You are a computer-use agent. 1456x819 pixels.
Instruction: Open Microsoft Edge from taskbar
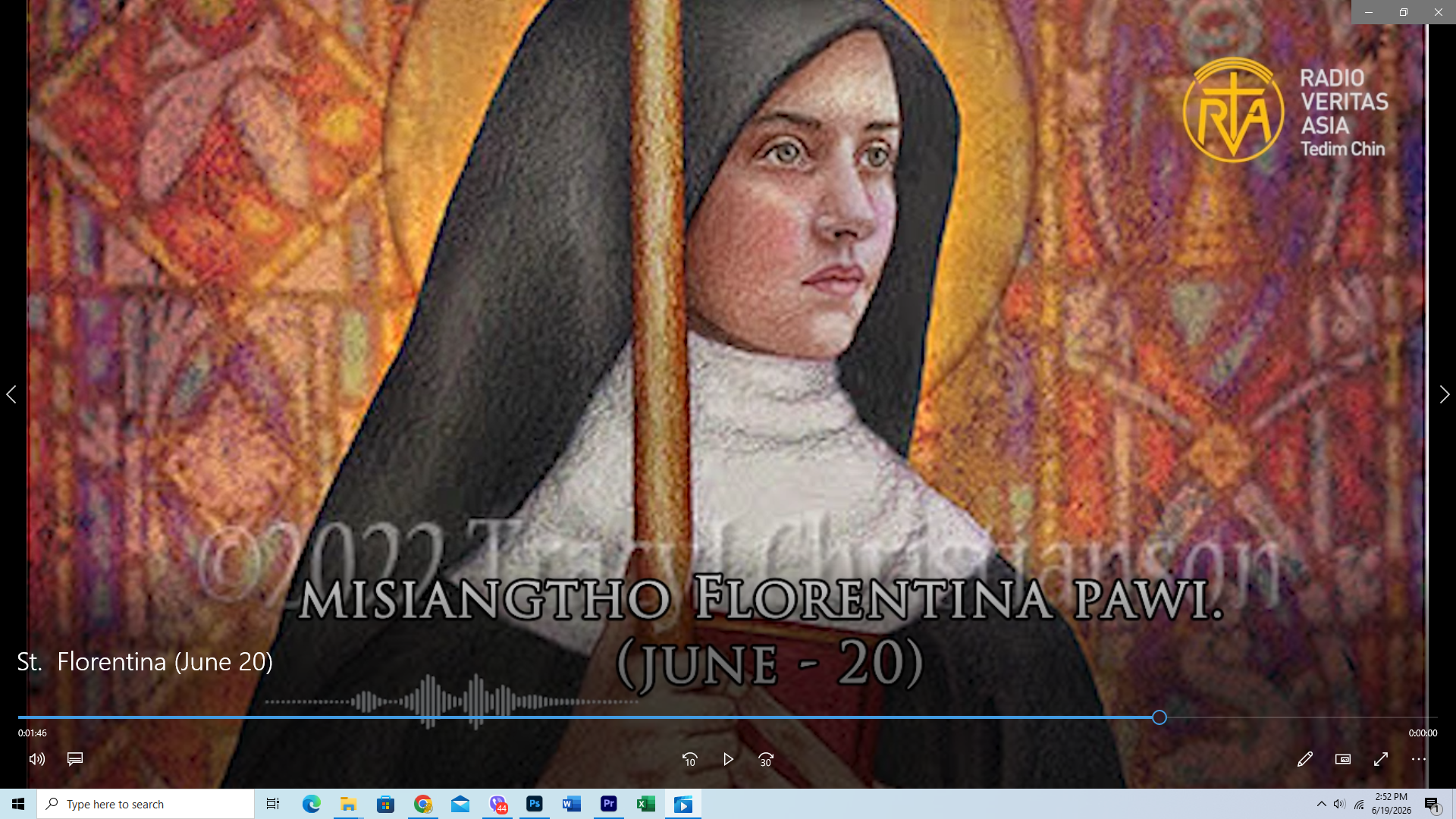(312, 804)
